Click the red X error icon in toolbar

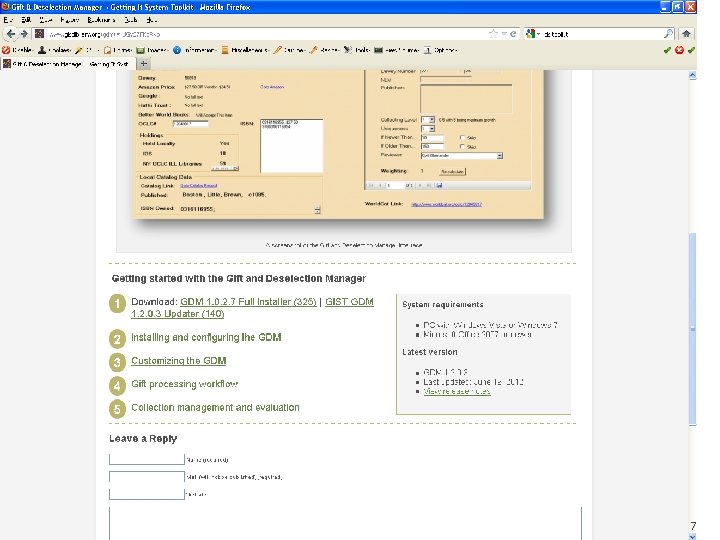[679, 50]
